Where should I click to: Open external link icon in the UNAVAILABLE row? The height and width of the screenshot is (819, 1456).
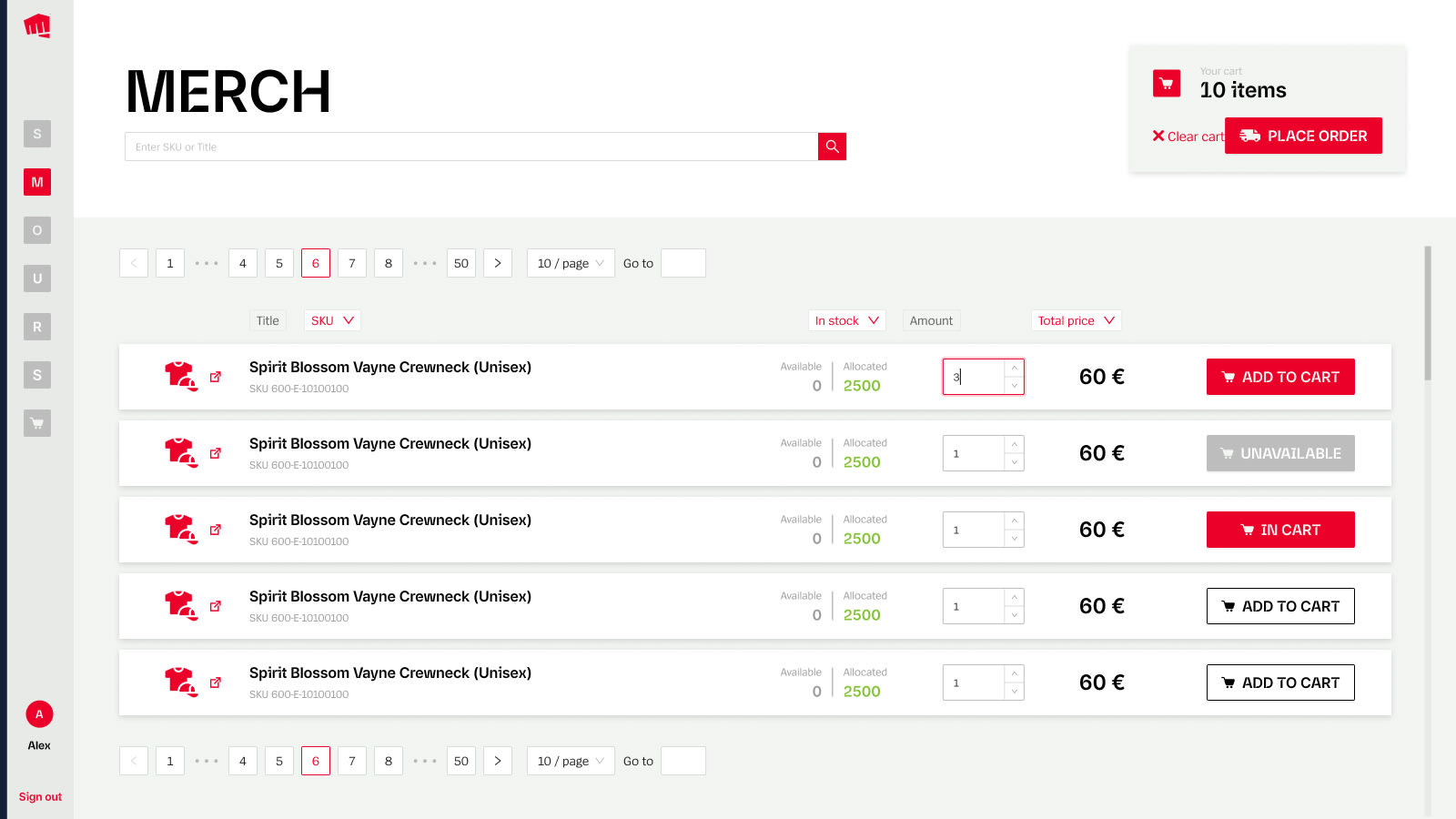[216, 453]
